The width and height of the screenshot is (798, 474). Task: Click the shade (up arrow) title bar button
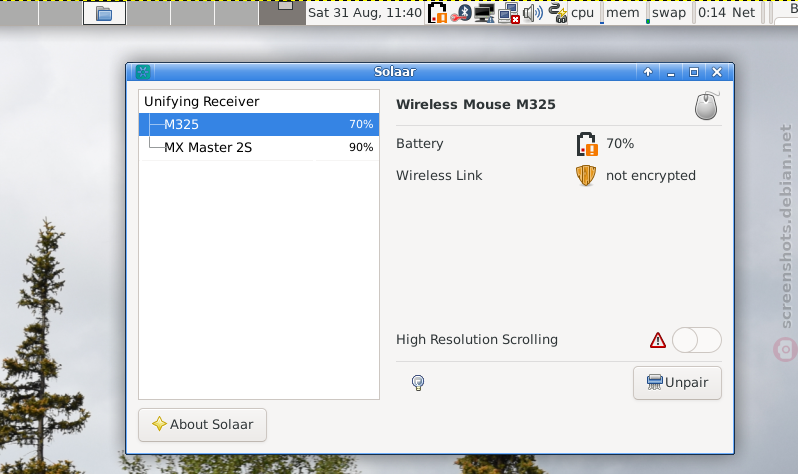[648, 72]
